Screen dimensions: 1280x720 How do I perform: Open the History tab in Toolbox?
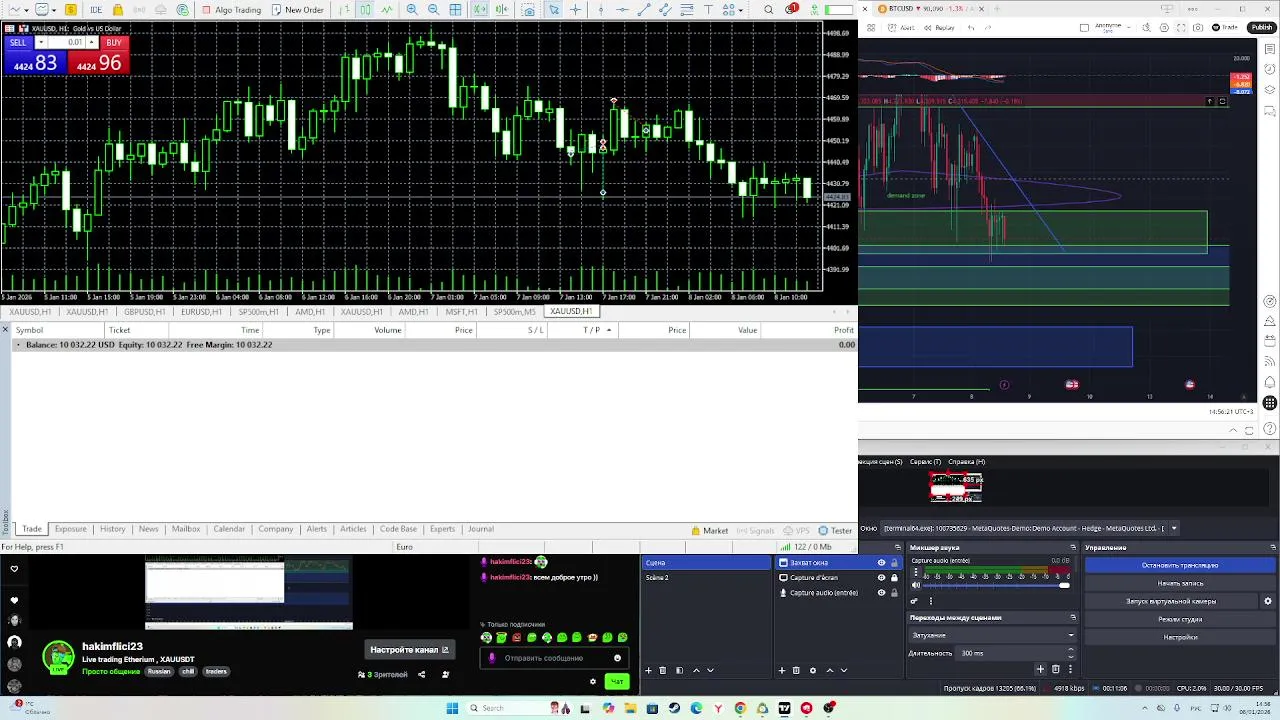(x=112, y=529)
